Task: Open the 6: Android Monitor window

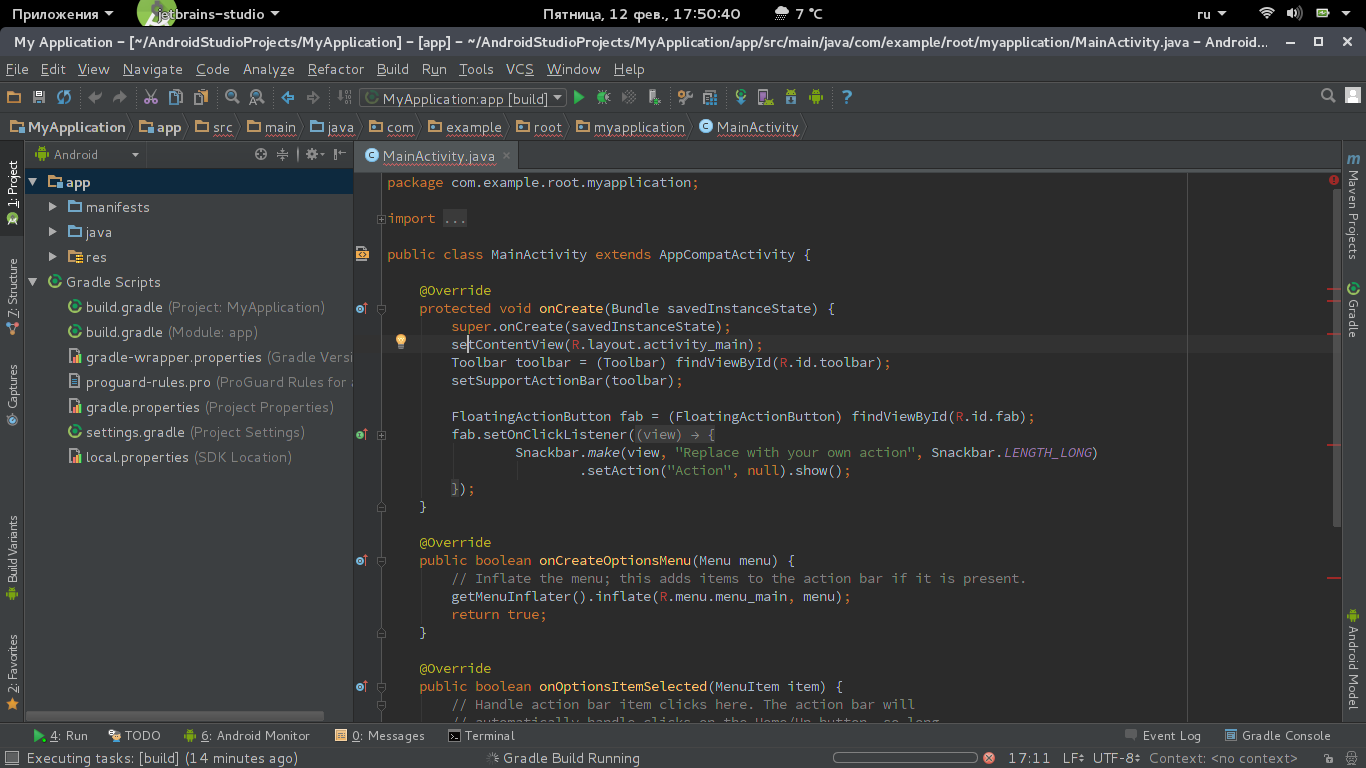Action: (248, 735)
